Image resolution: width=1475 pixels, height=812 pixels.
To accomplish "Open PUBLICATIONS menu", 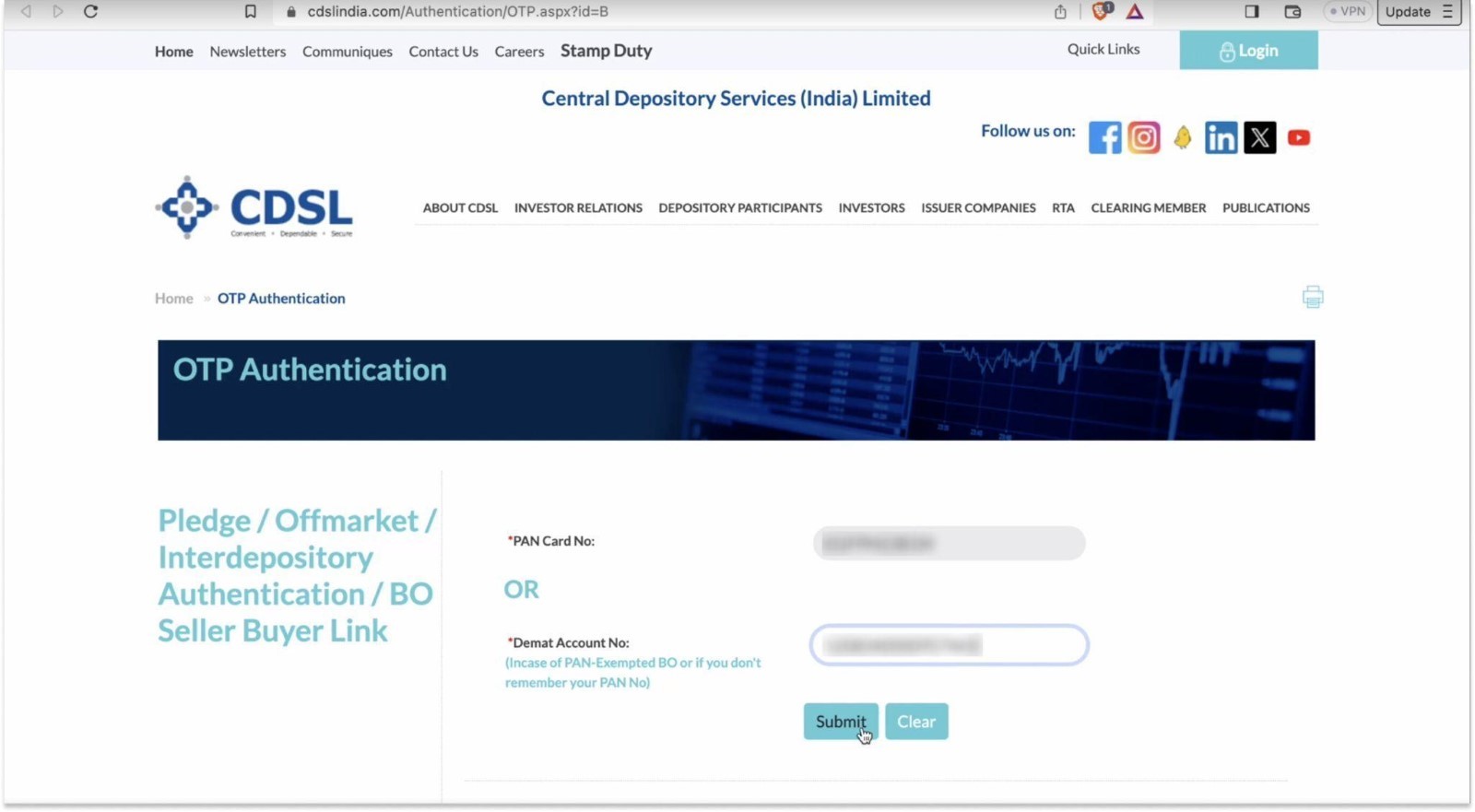I will (x=1266, y=208).
